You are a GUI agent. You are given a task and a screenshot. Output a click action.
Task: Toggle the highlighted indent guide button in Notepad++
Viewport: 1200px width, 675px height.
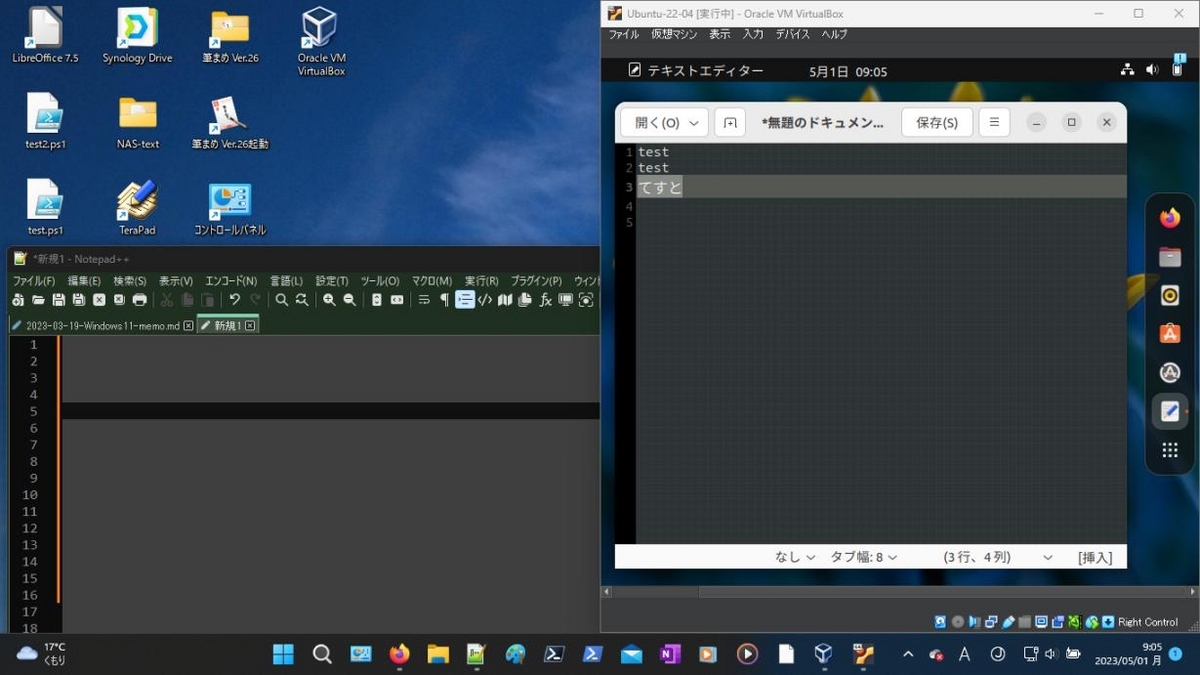pyautogui.click(x=465, y=300)
